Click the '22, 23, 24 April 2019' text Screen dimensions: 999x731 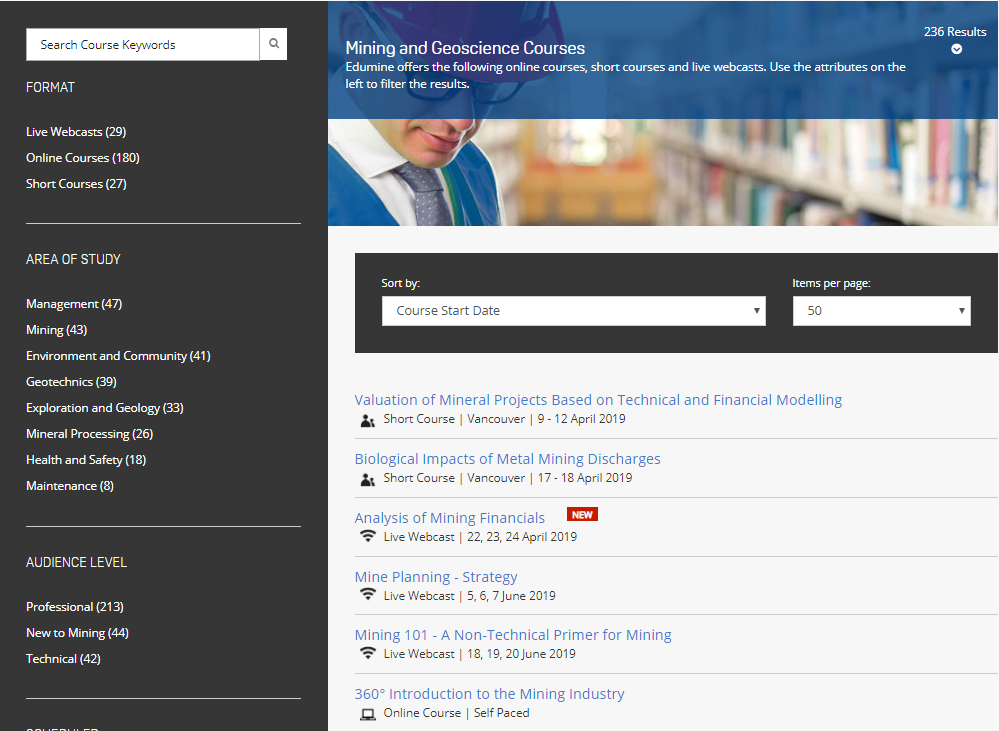point(522,537)
